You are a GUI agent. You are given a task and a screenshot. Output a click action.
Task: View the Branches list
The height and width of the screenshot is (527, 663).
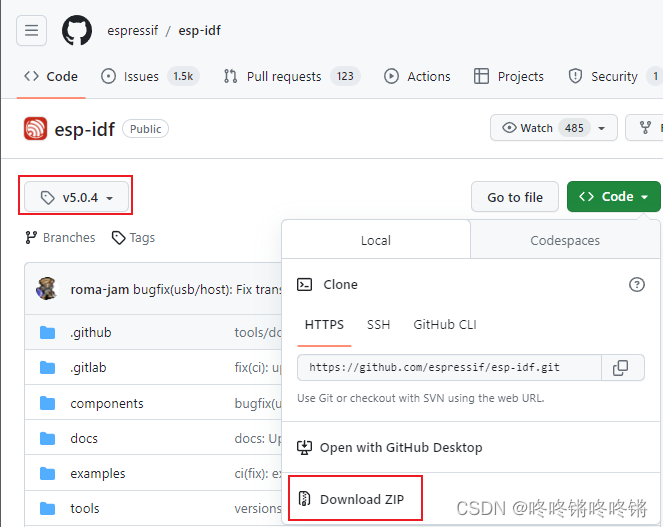point(60,238)
